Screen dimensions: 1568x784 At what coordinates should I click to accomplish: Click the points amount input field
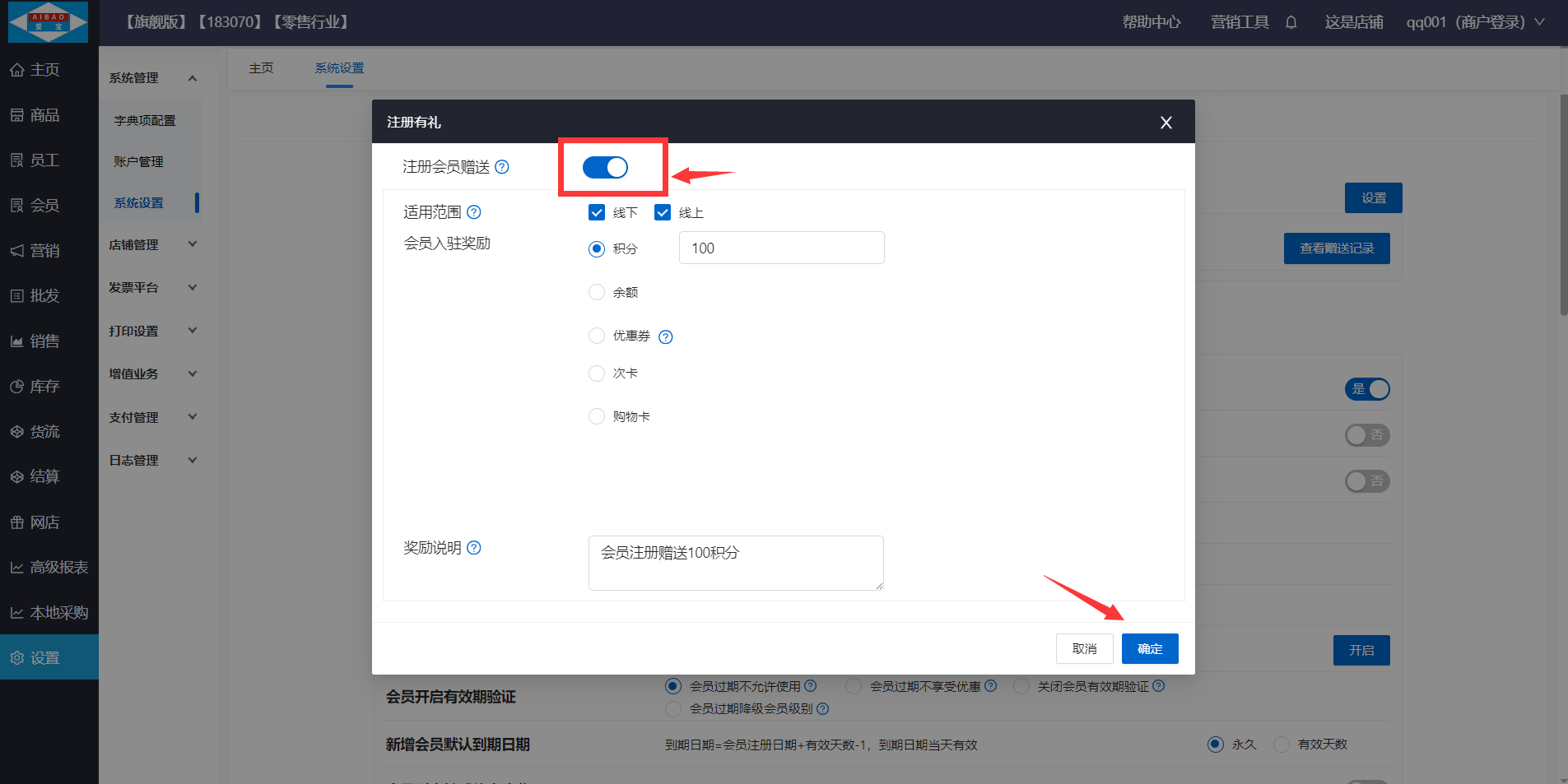[781, 248]
